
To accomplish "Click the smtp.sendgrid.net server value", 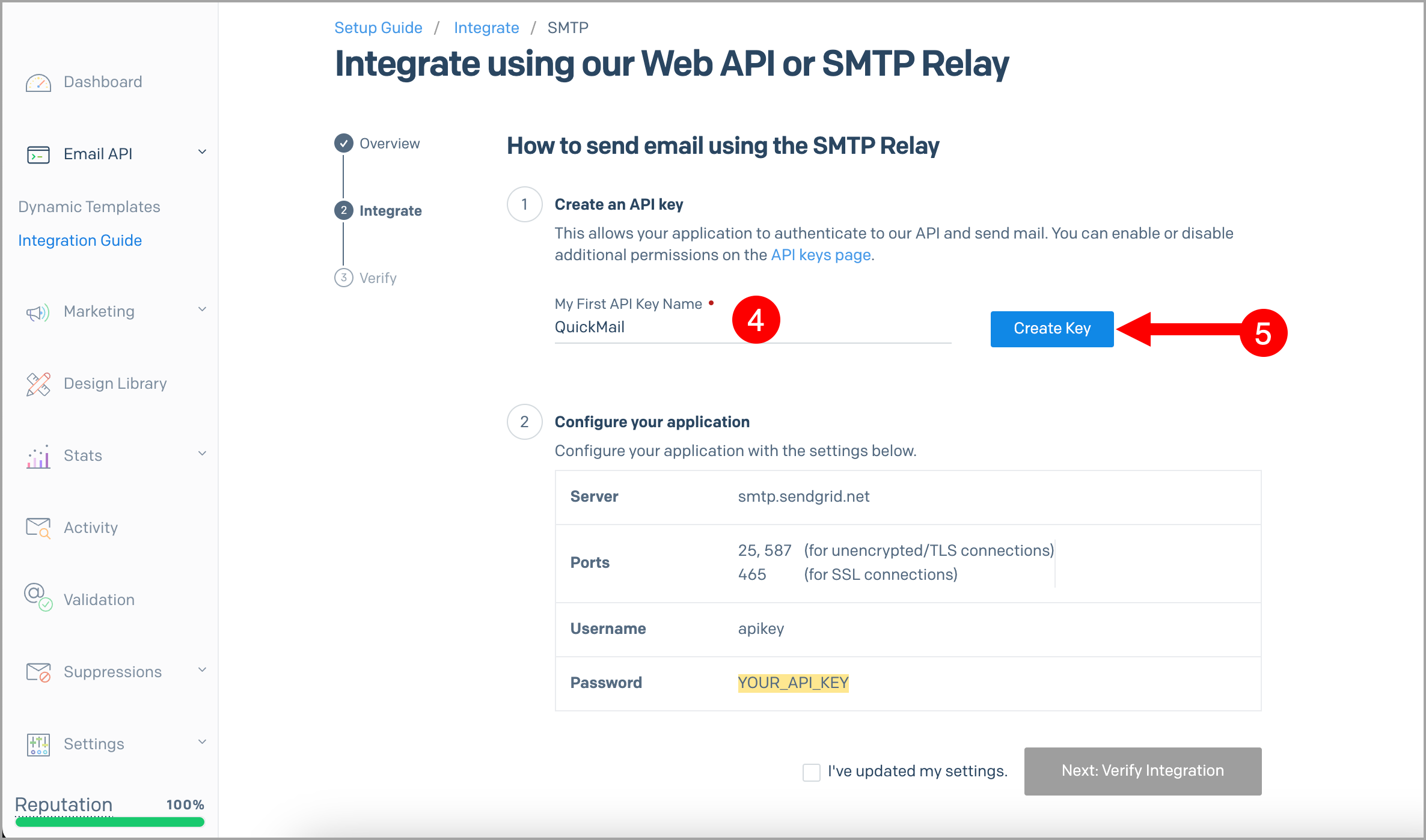I will (x=804, y=496).
